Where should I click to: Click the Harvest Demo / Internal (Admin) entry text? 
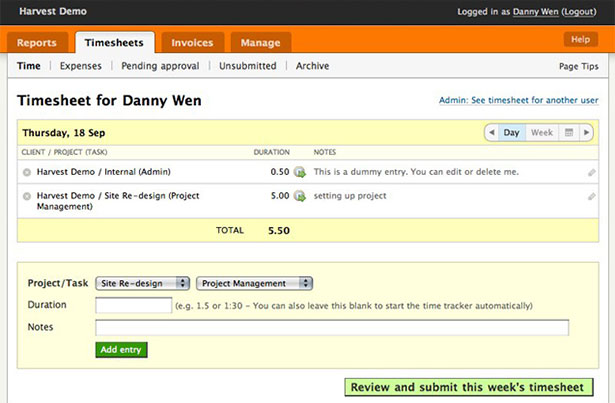point(104,172)
